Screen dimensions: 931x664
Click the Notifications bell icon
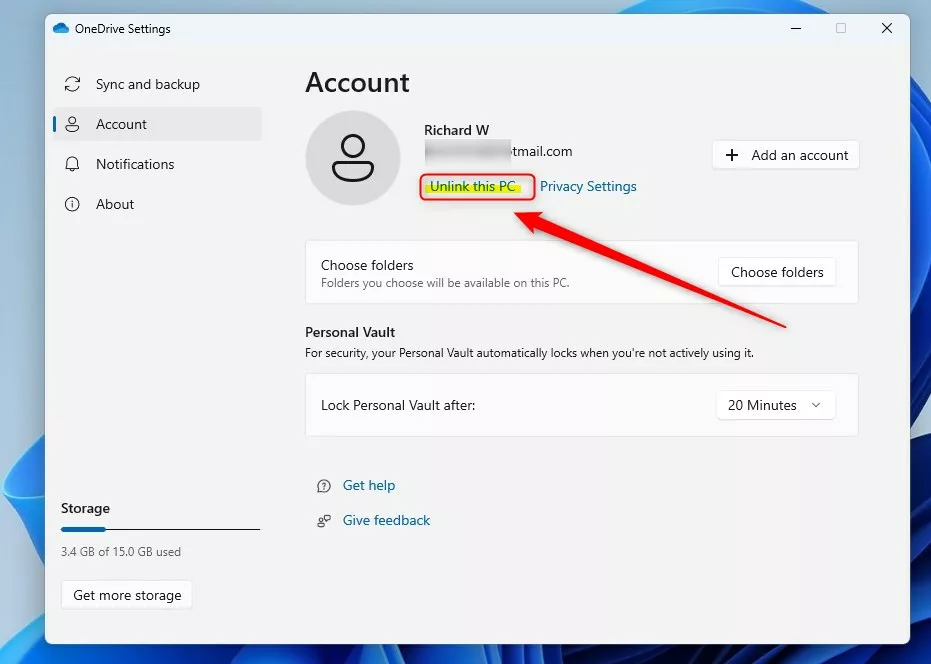[72, 164]
